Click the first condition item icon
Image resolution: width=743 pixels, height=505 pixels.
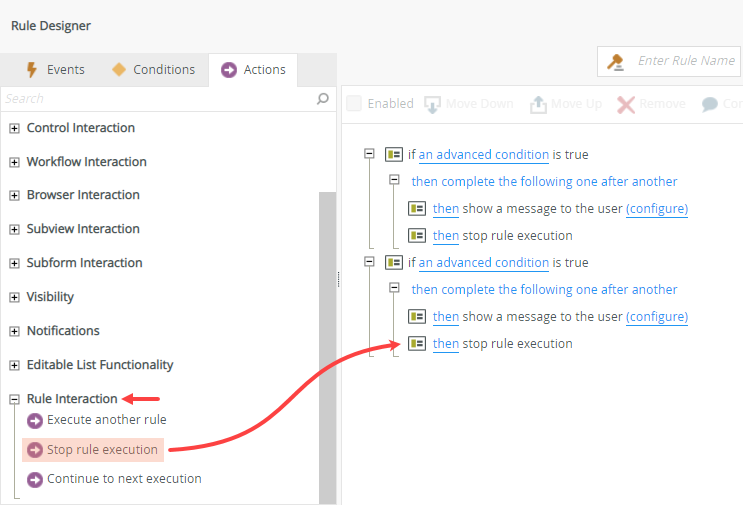394,154
